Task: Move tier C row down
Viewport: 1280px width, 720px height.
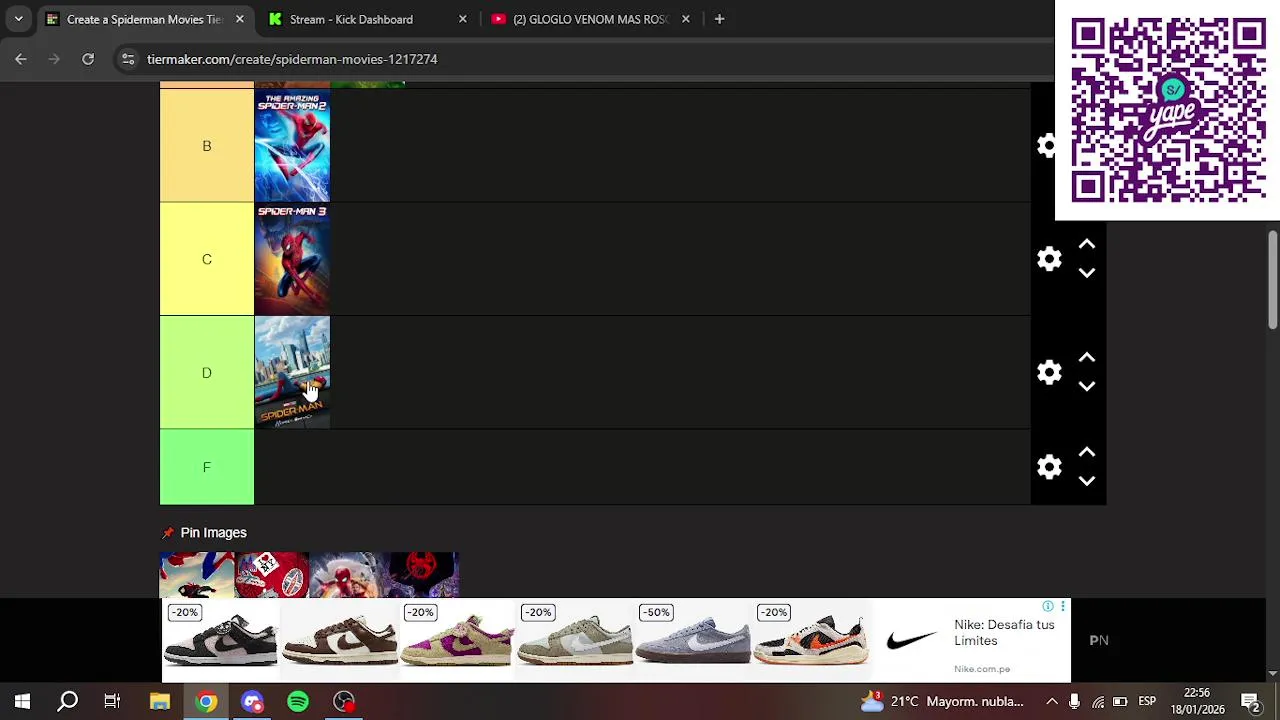Action: point(1087,272)
